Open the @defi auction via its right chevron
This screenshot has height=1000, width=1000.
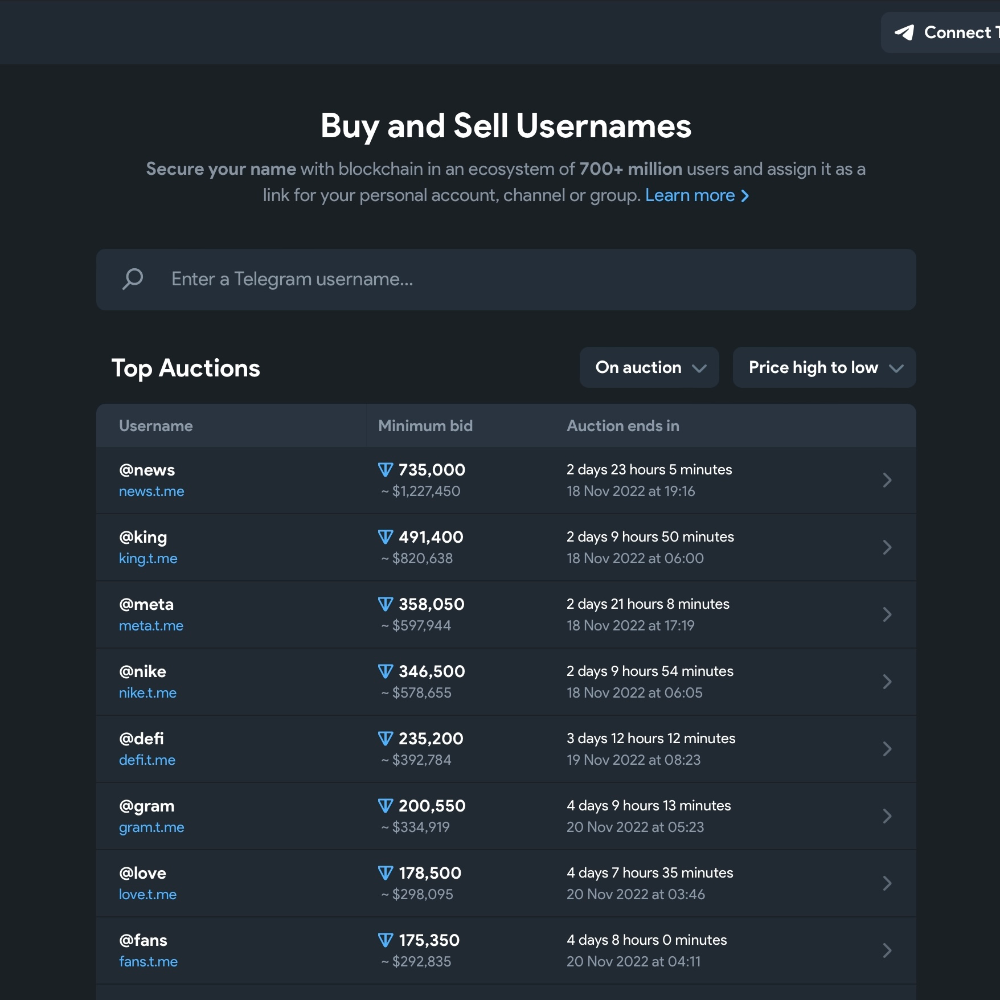886,749
